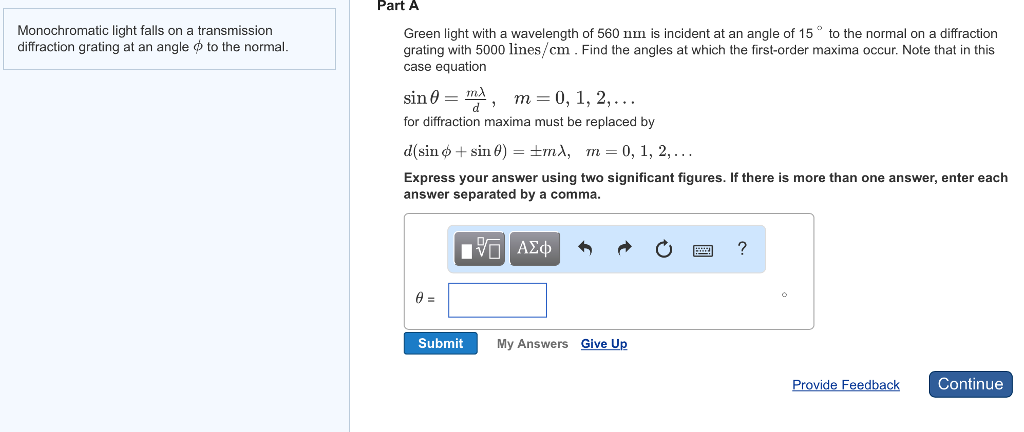1024x432 pixels.
Task: Open the question mark help icon
Action: tap(741, 249)
